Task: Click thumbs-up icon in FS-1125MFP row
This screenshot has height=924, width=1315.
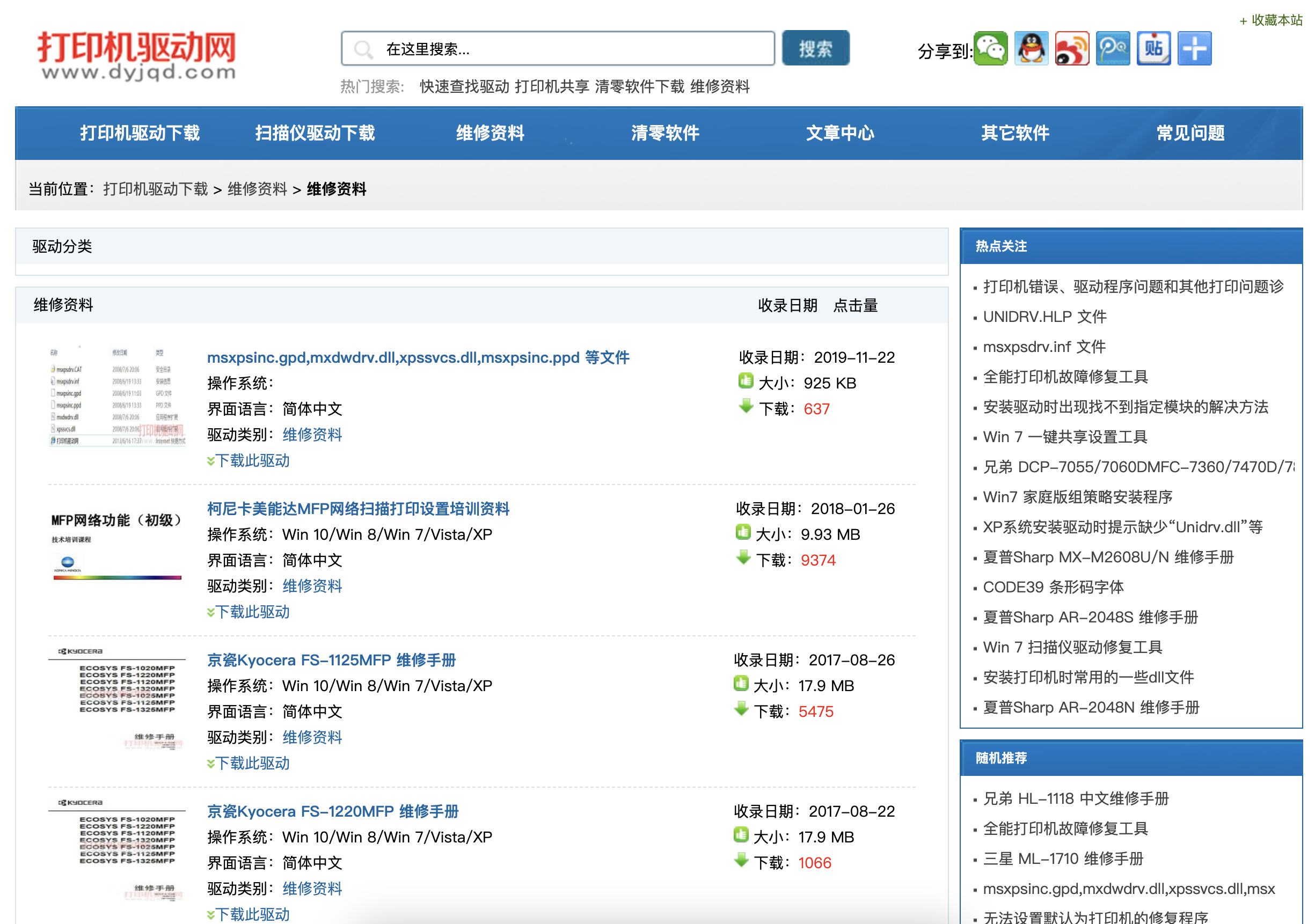Action: (741, 684)
